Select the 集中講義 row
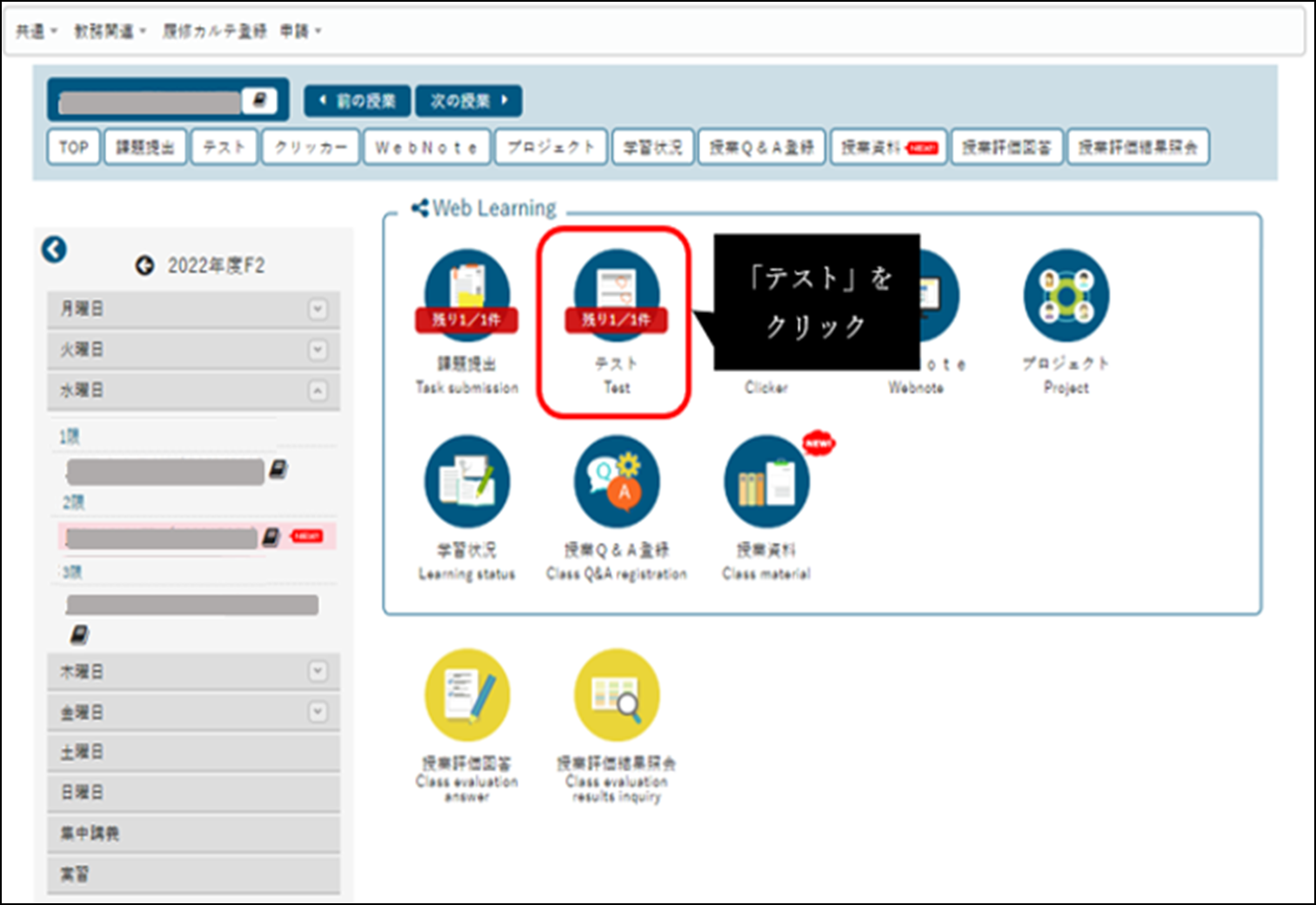 (193, 833)
